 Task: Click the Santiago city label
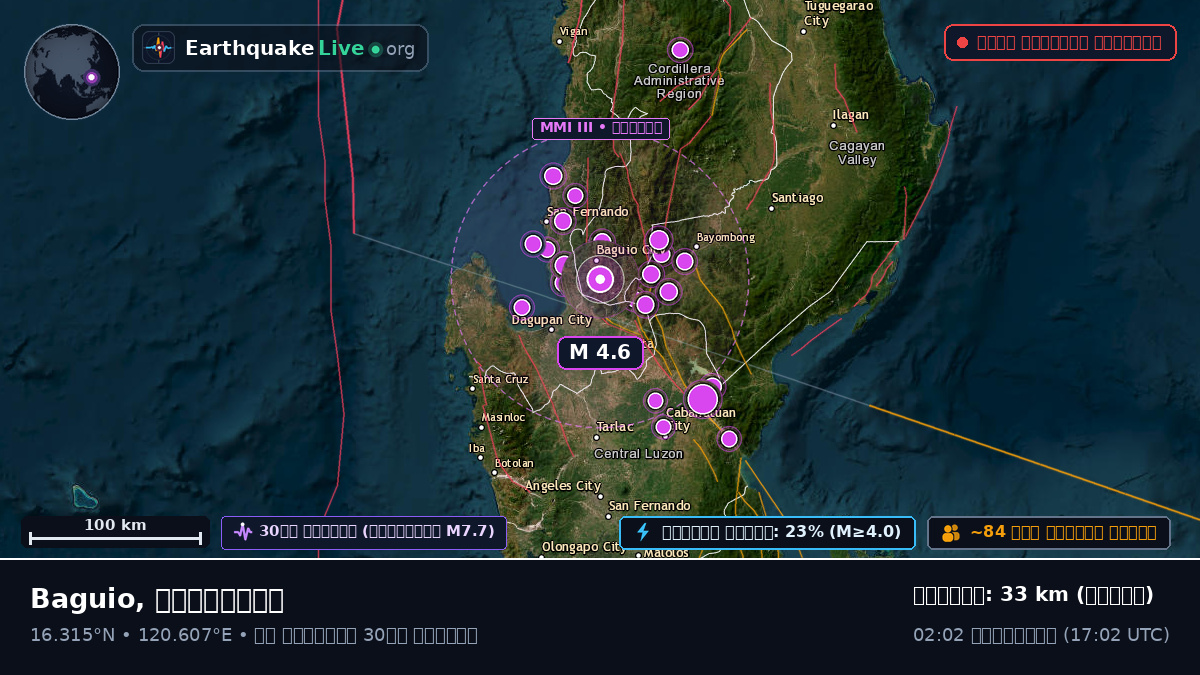coord(798,198)
